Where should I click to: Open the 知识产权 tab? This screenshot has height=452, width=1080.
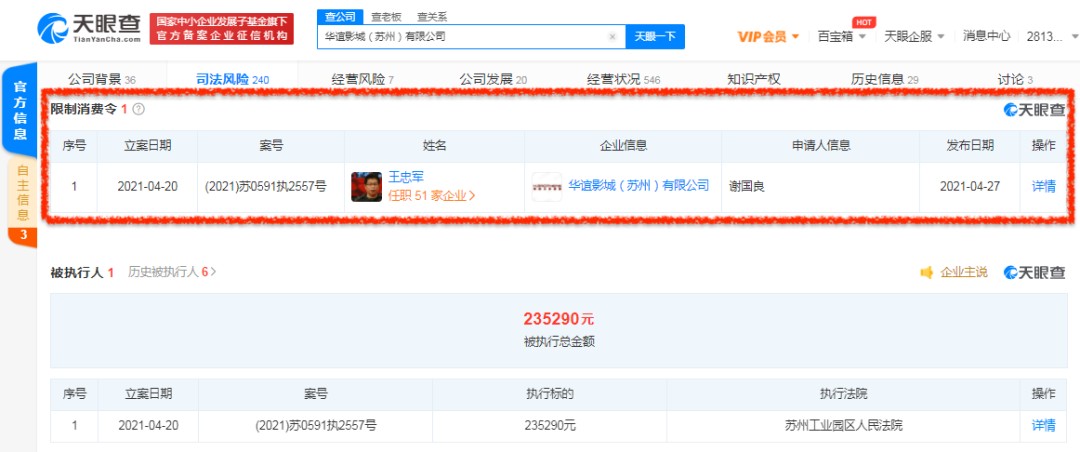(754, 80)
